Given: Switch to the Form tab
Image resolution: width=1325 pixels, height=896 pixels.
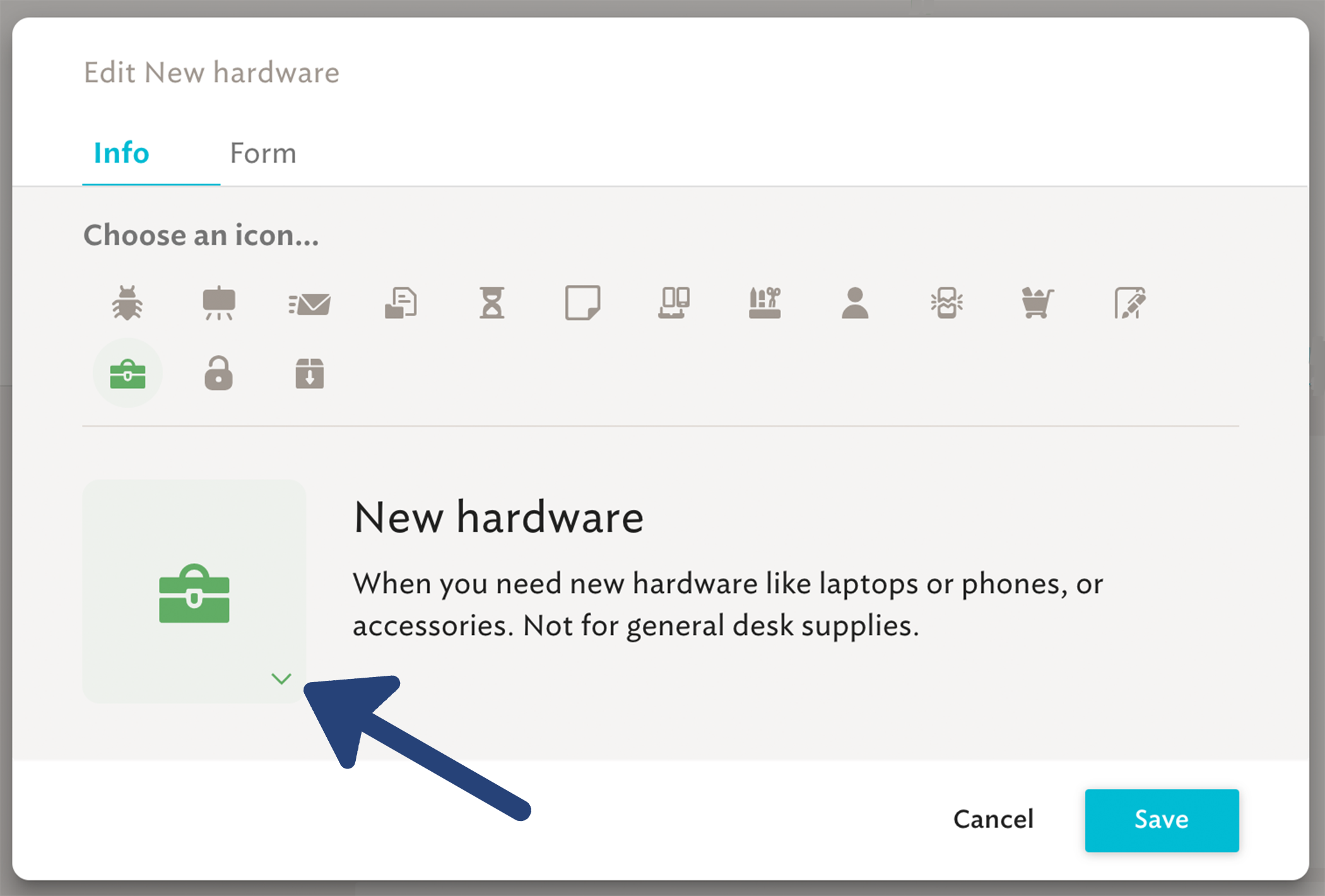Looking at the screenshot, I should (263, 153).
